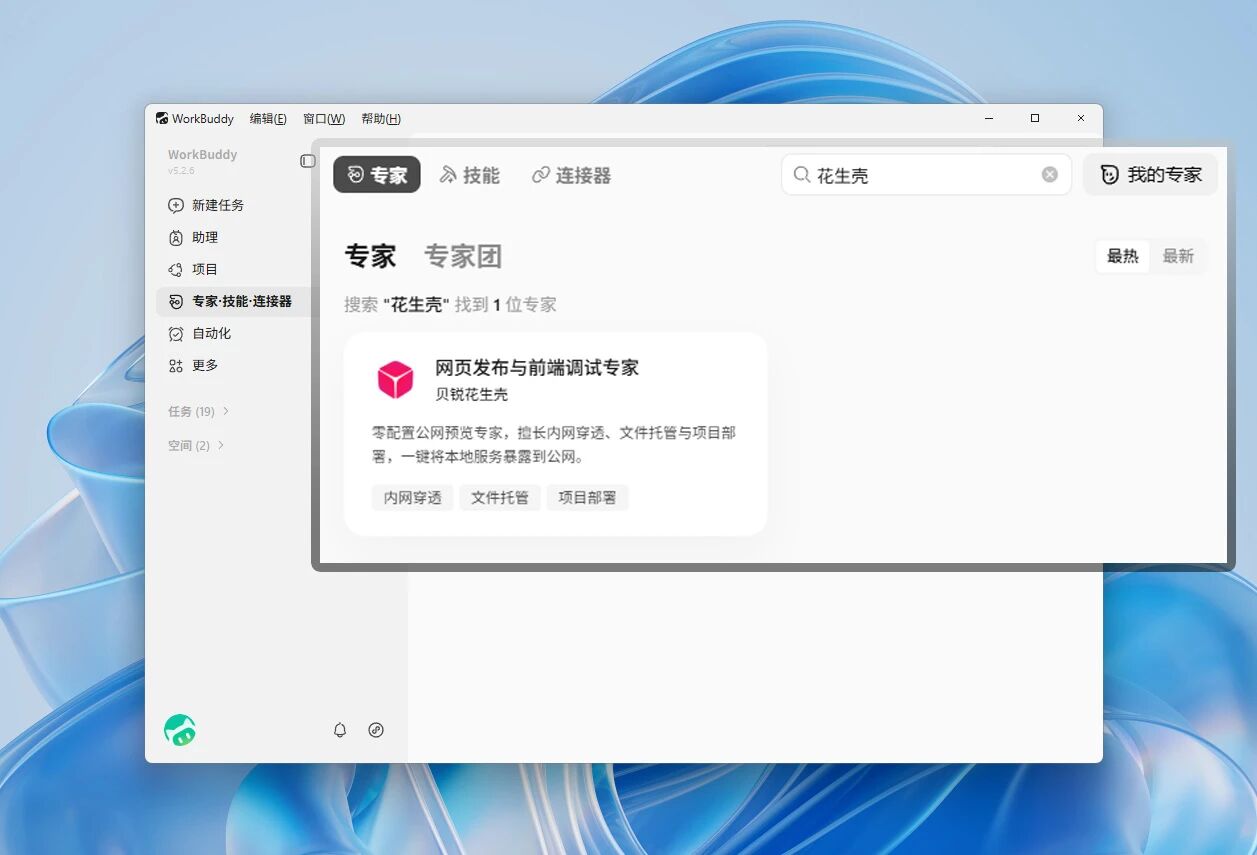Screen dimensions: 1257x855
Task: Click the search magnifier icon
Action: [802, 174]
